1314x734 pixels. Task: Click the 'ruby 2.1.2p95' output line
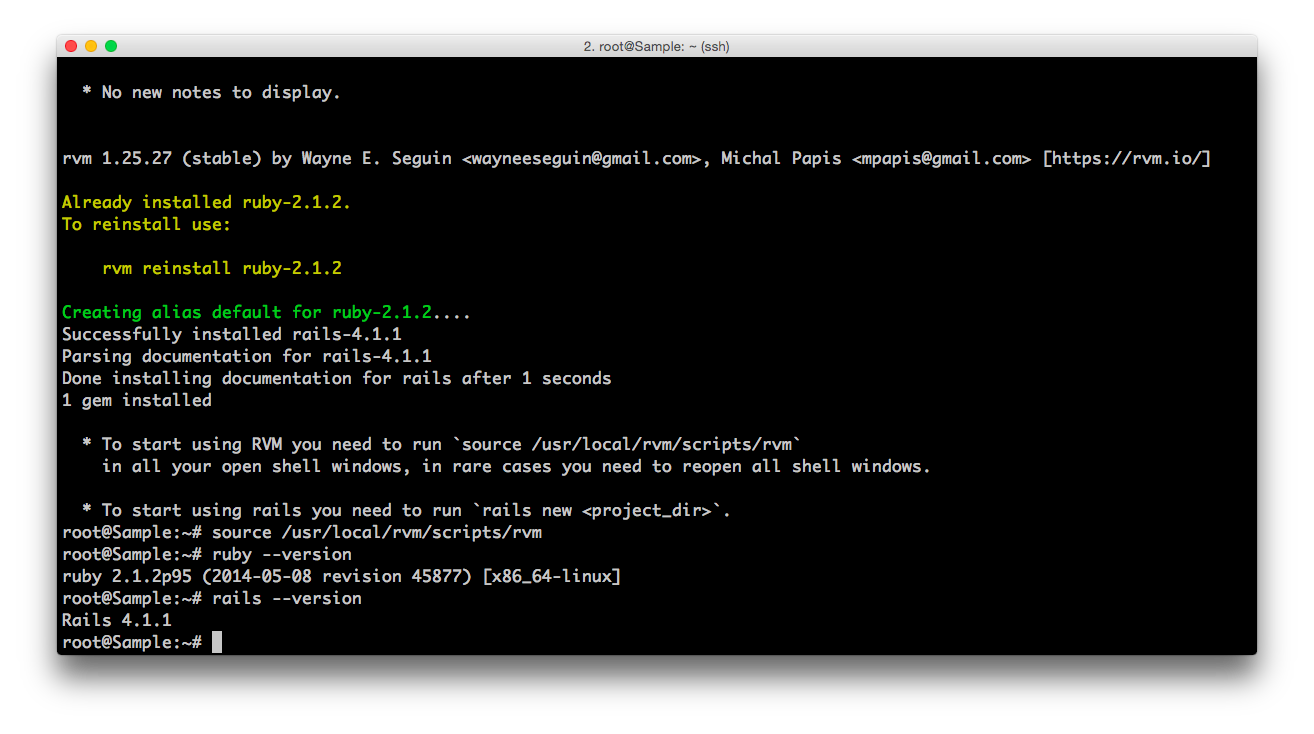click(342, 576)
